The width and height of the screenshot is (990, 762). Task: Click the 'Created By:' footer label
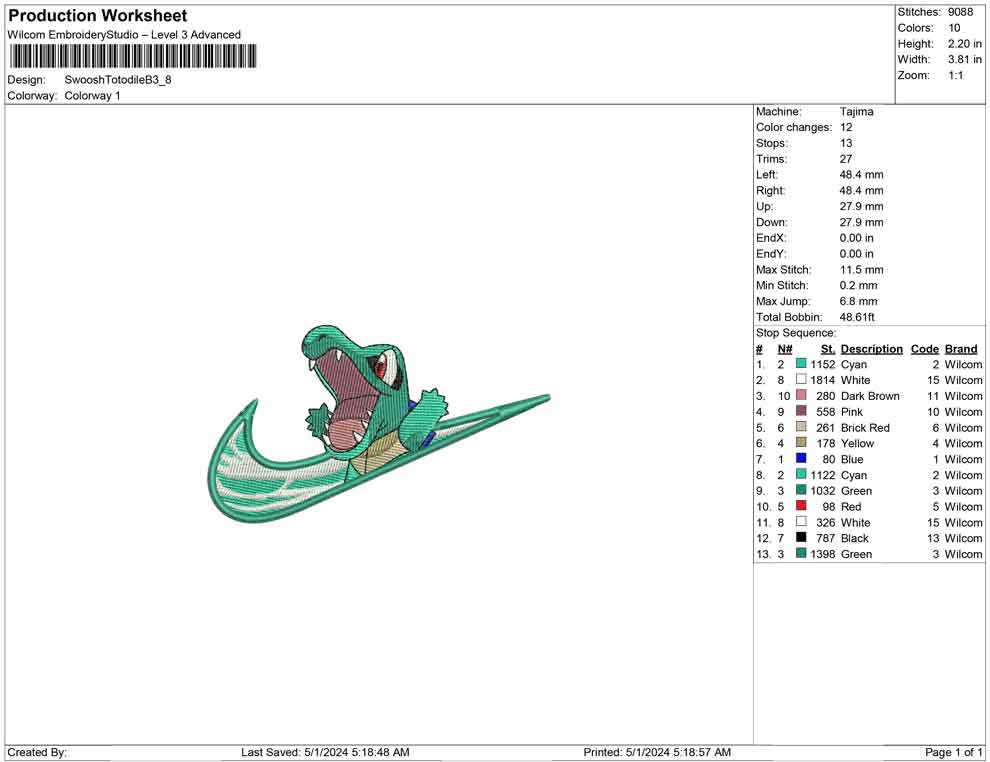click(37, 752)
